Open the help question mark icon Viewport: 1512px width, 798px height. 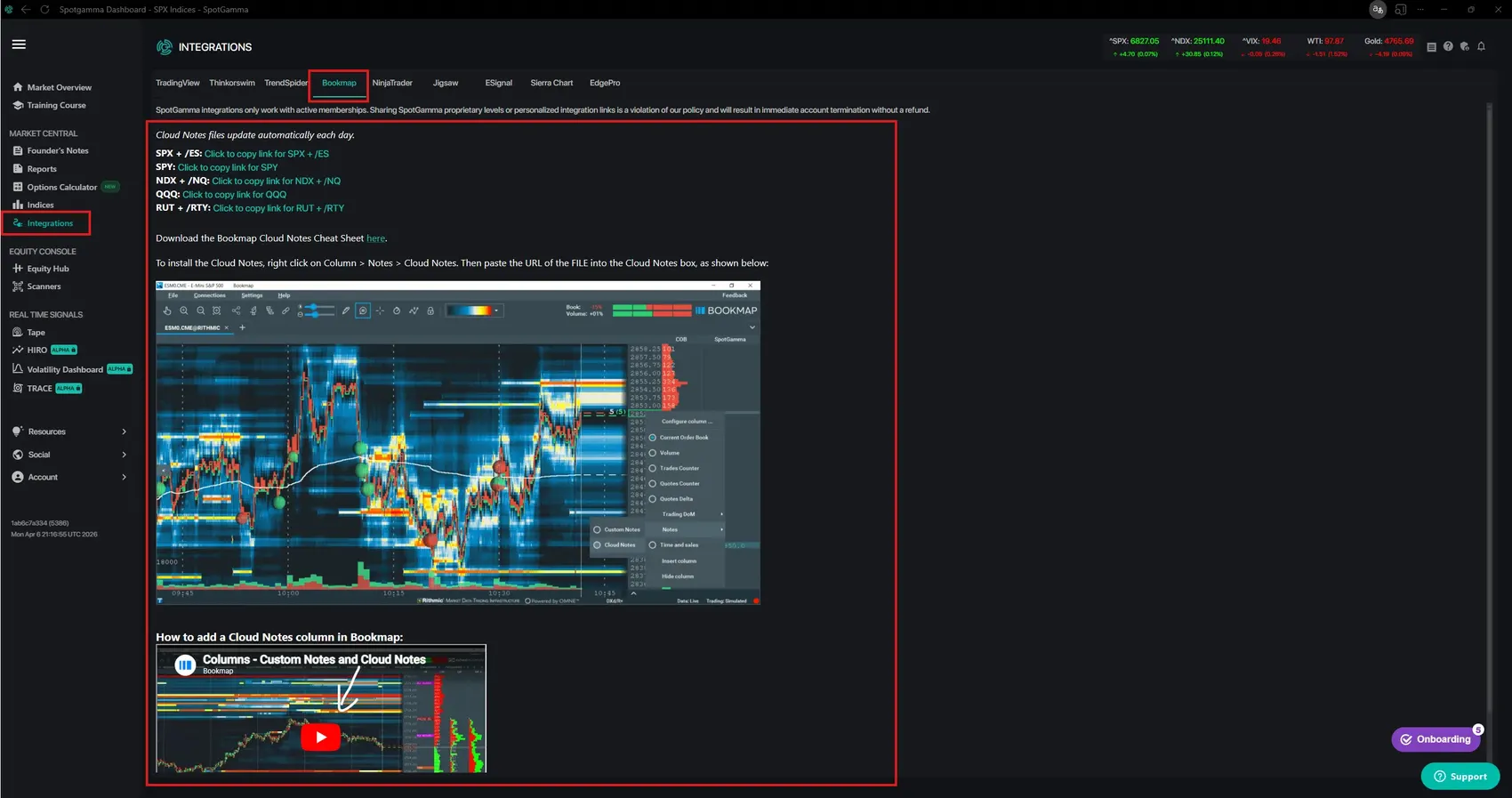click(1448, 46)
